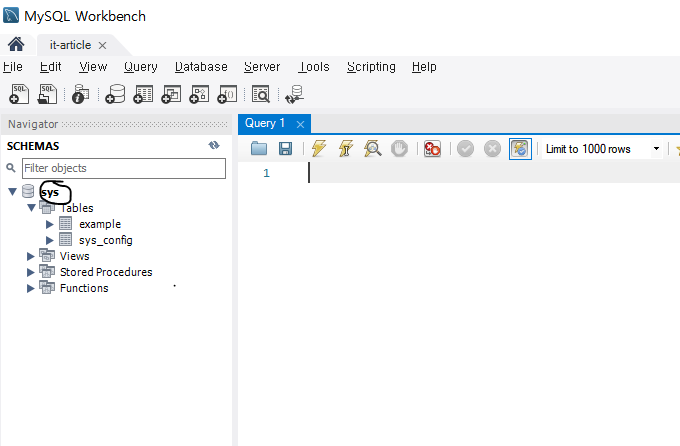Select the Query 1 tab

tap(265, 123)
